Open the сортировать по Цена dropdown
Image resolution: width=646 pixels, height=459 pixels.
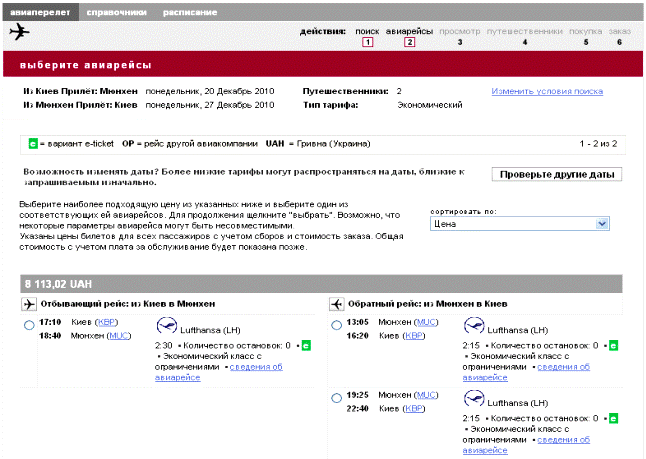[x=520, y=224]
